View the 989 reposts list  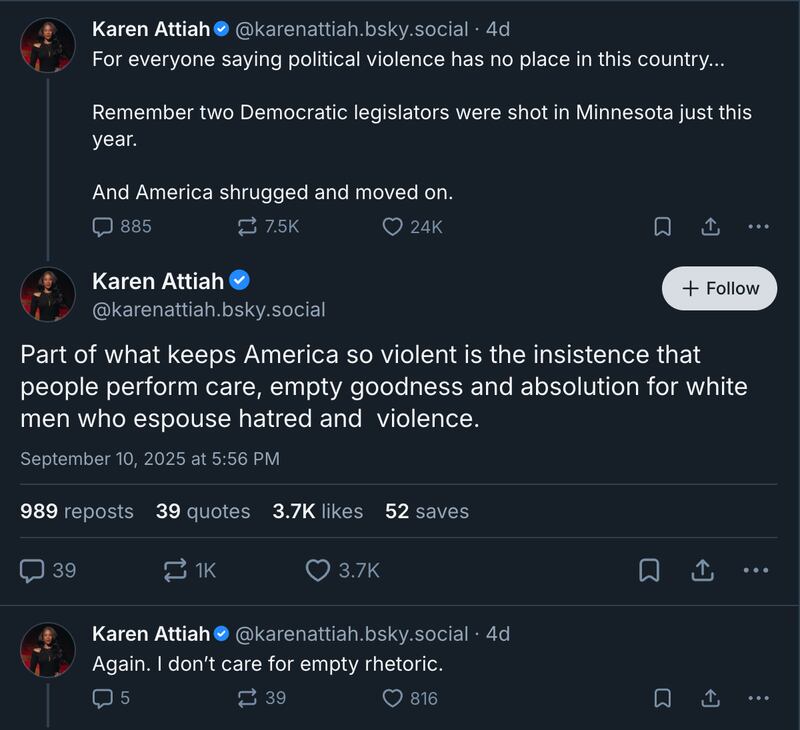[74, 511]
